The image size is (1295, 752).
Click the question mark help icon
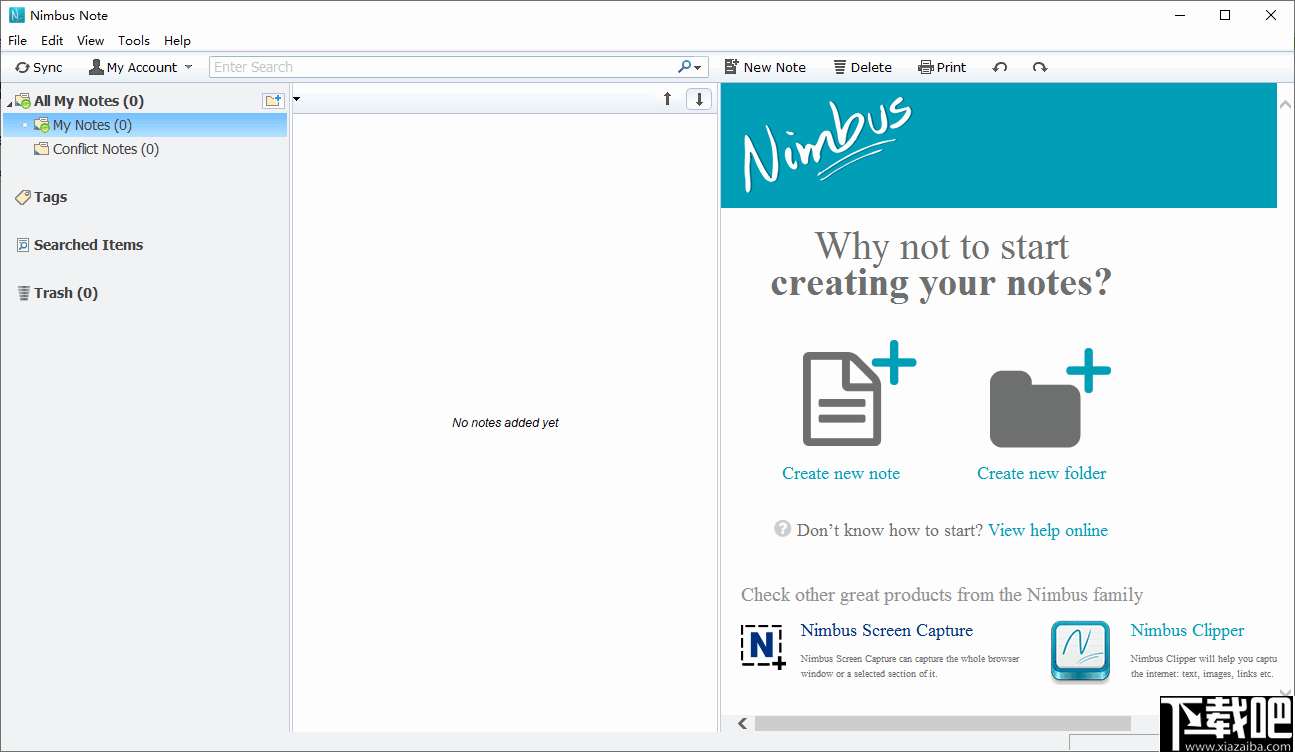783,529
